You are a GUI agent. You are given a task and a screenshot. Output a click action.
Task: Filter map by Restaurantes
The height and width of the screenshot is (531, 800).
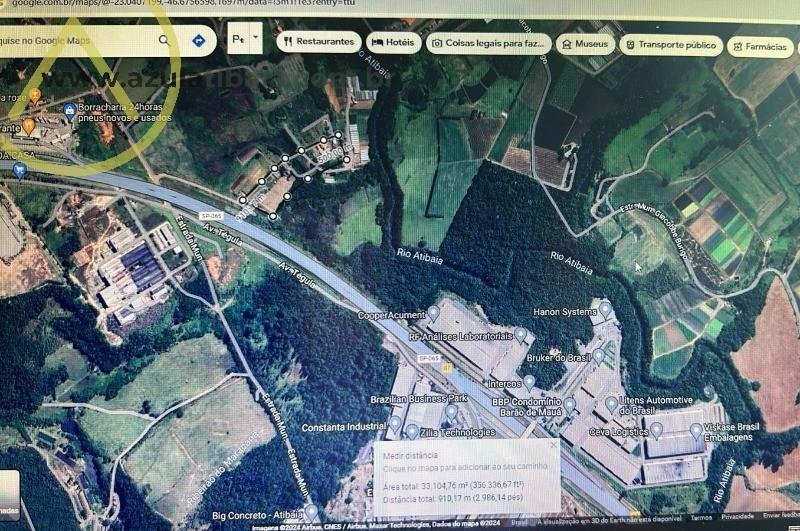tap(318, 42)
